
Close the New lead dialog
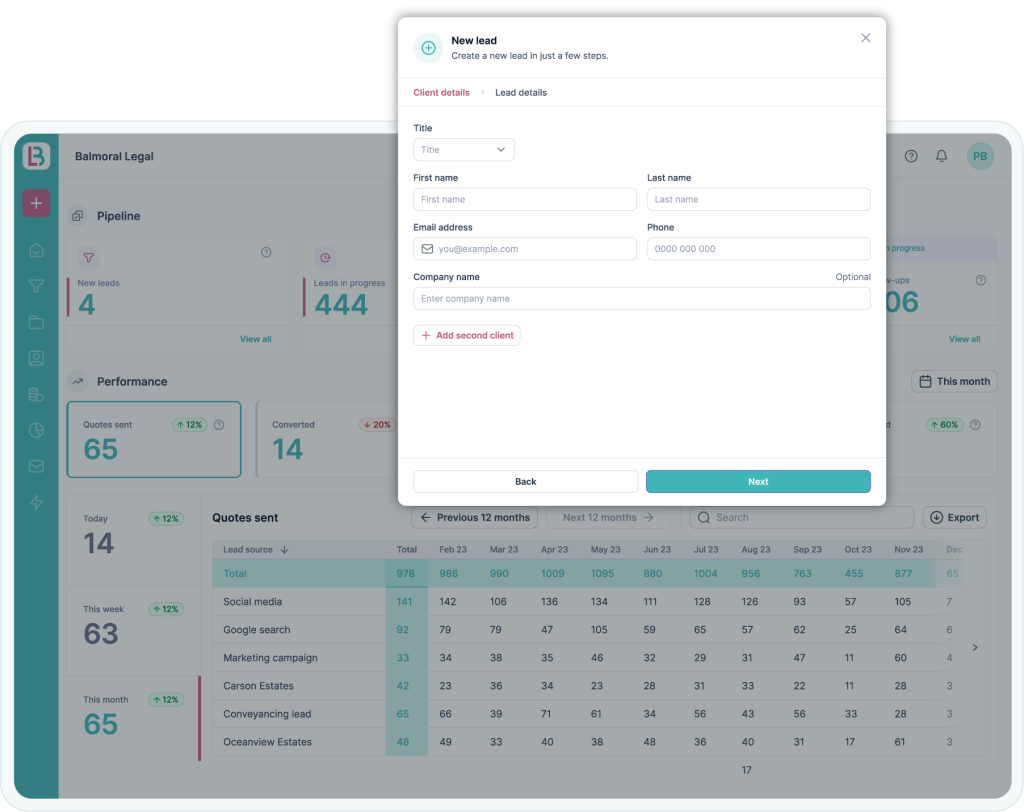coord(866,38)
